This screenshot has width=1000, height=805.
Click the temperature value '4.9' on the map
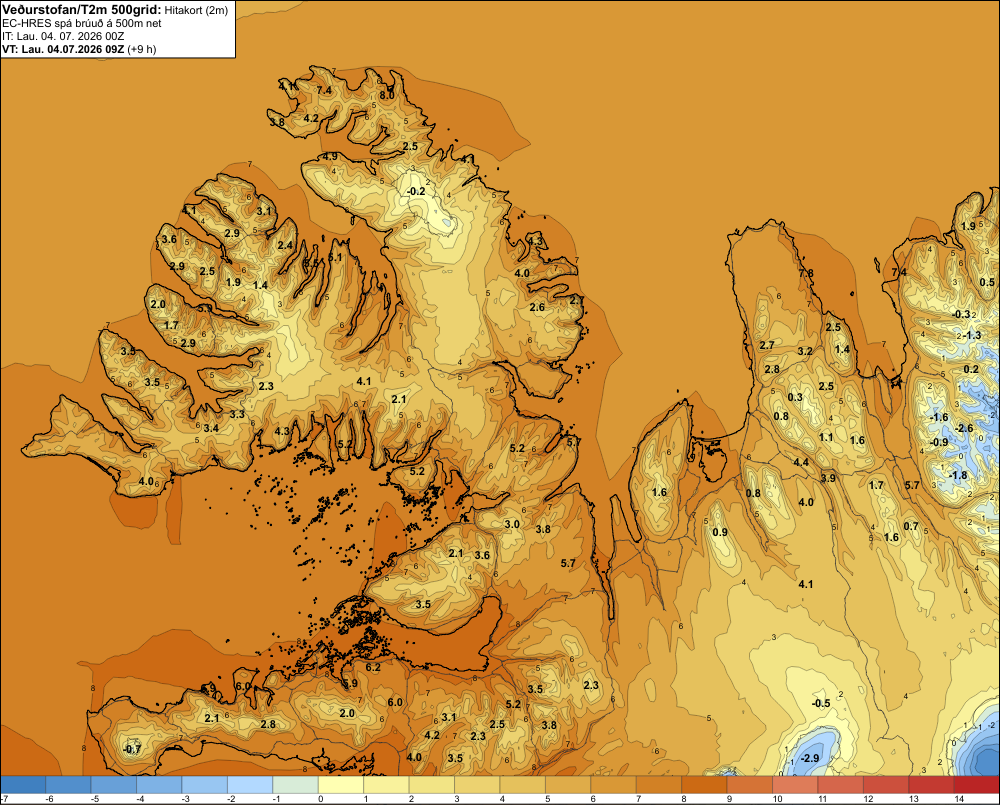click(330, 156)
